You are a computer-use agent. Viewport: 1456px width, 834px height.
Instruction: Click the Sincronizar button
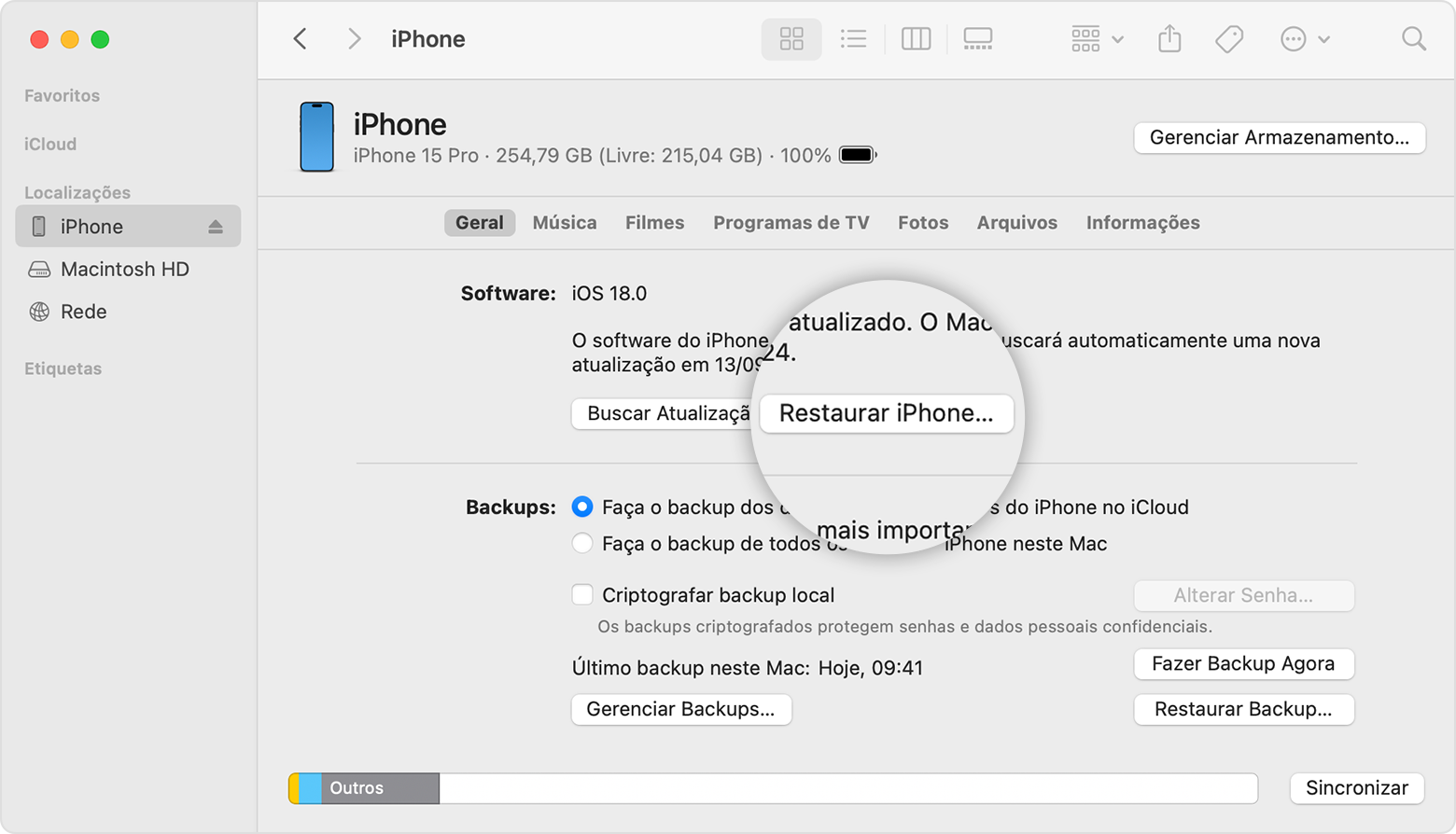pyautogui.click(x=1357, y=788)
